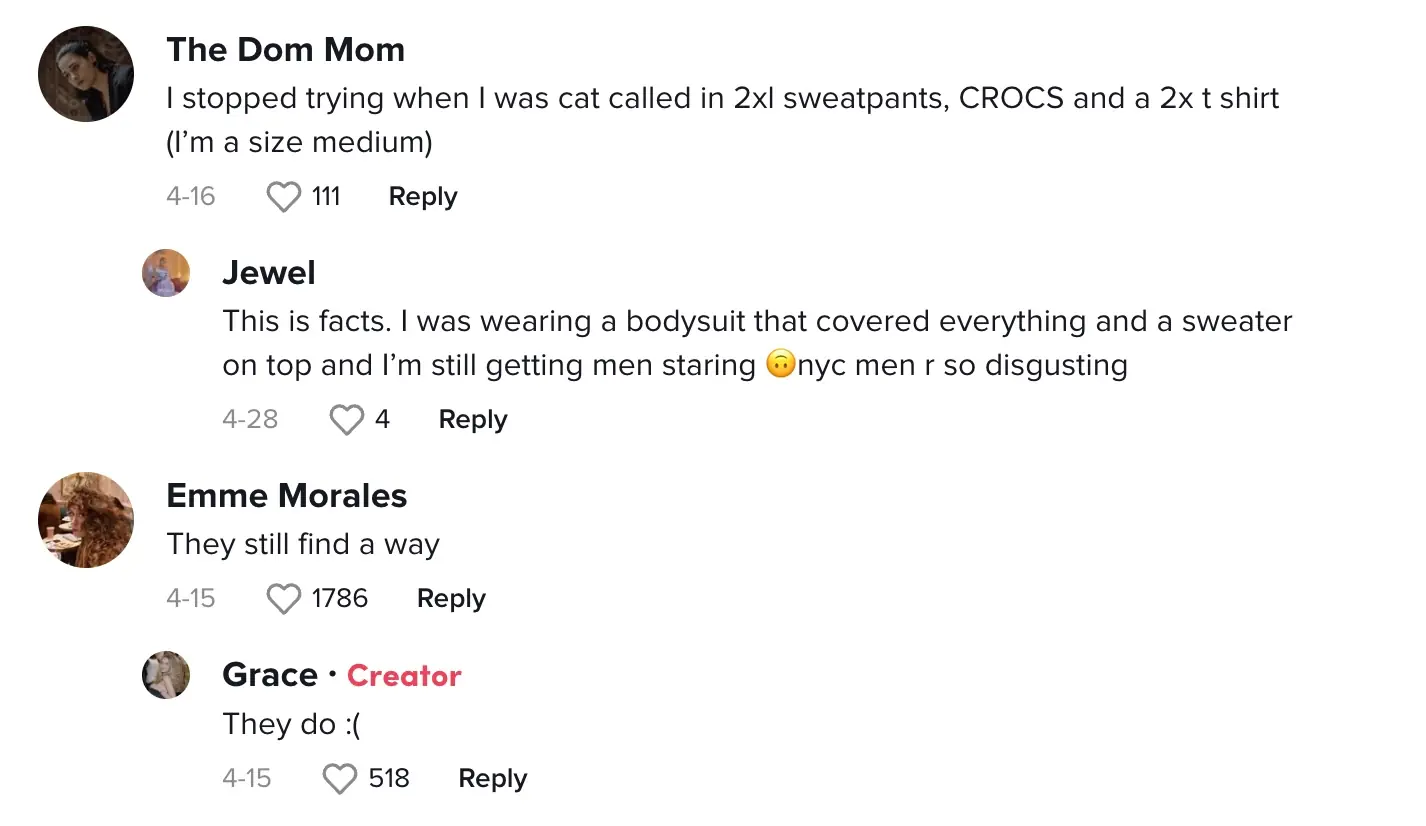1426x826 pixels.
Task: View Emme Morales's avatar photo
Action: tap(86, 520)
